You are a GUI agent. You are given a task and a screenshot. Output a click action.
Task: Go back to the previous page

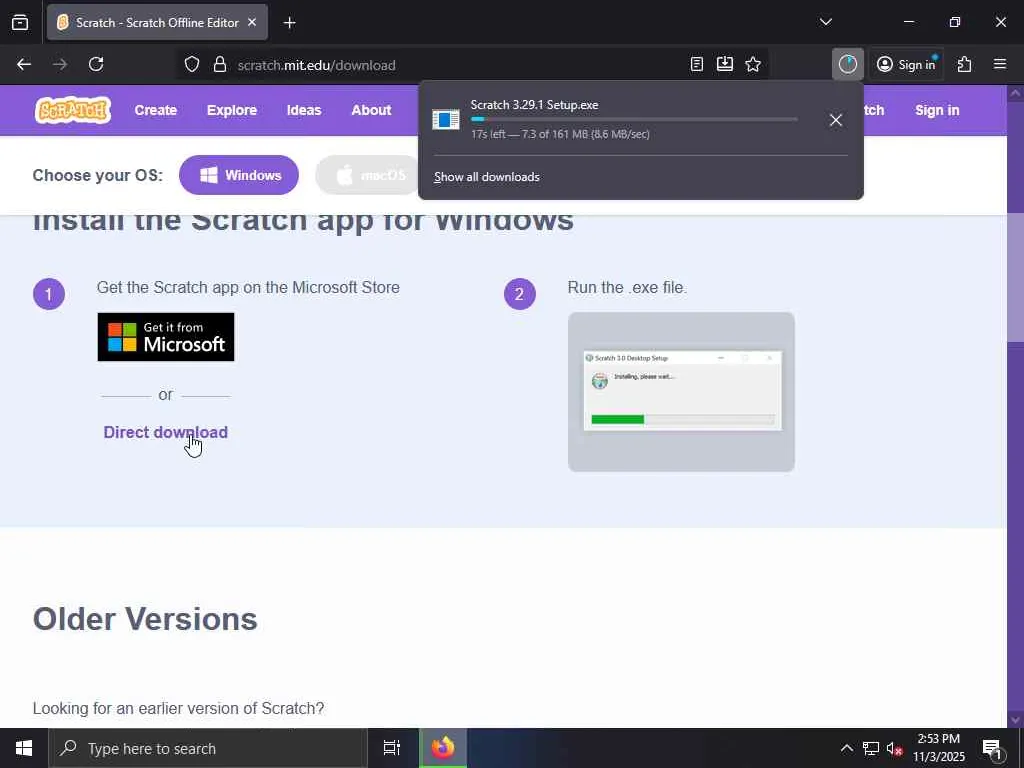point(24,64)
